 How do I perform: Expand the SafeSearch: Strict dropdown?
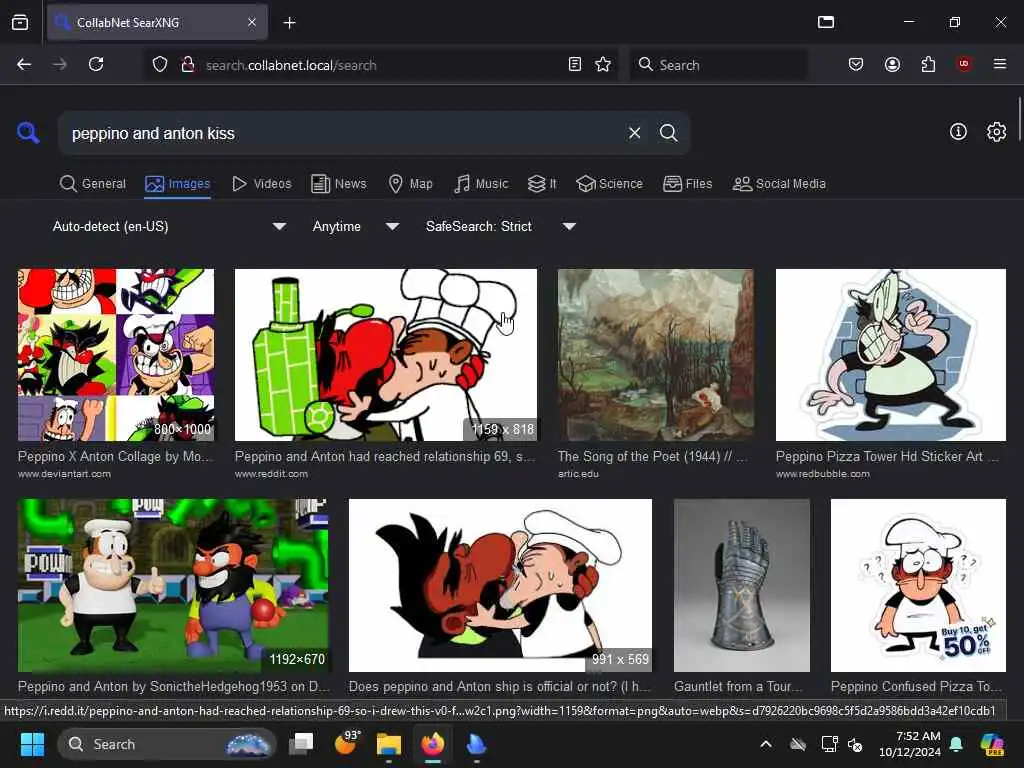click(500, 227)
